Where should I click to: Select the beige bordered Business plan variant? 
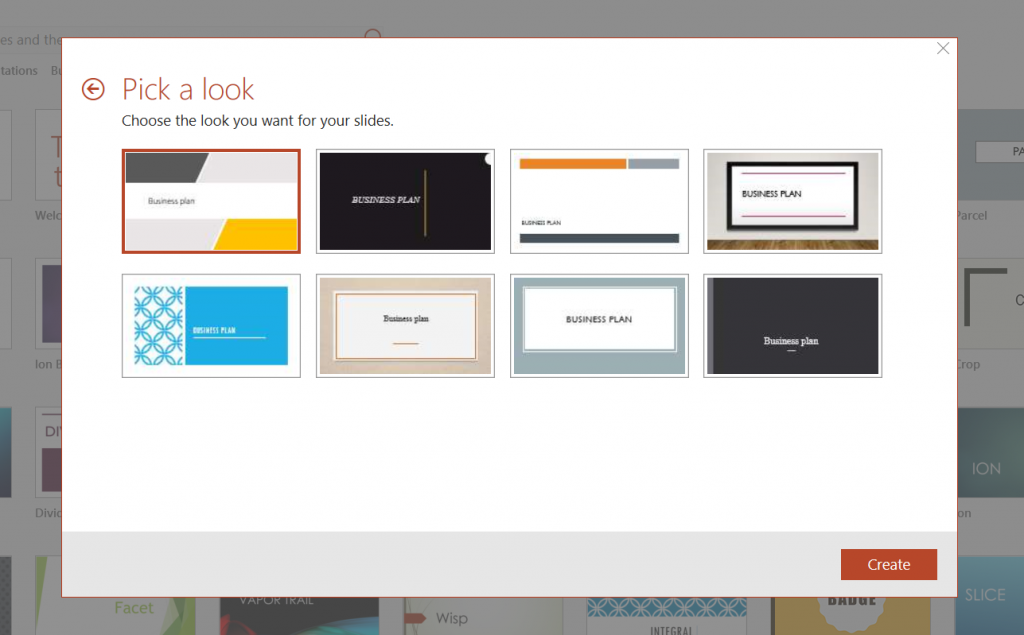404,325
